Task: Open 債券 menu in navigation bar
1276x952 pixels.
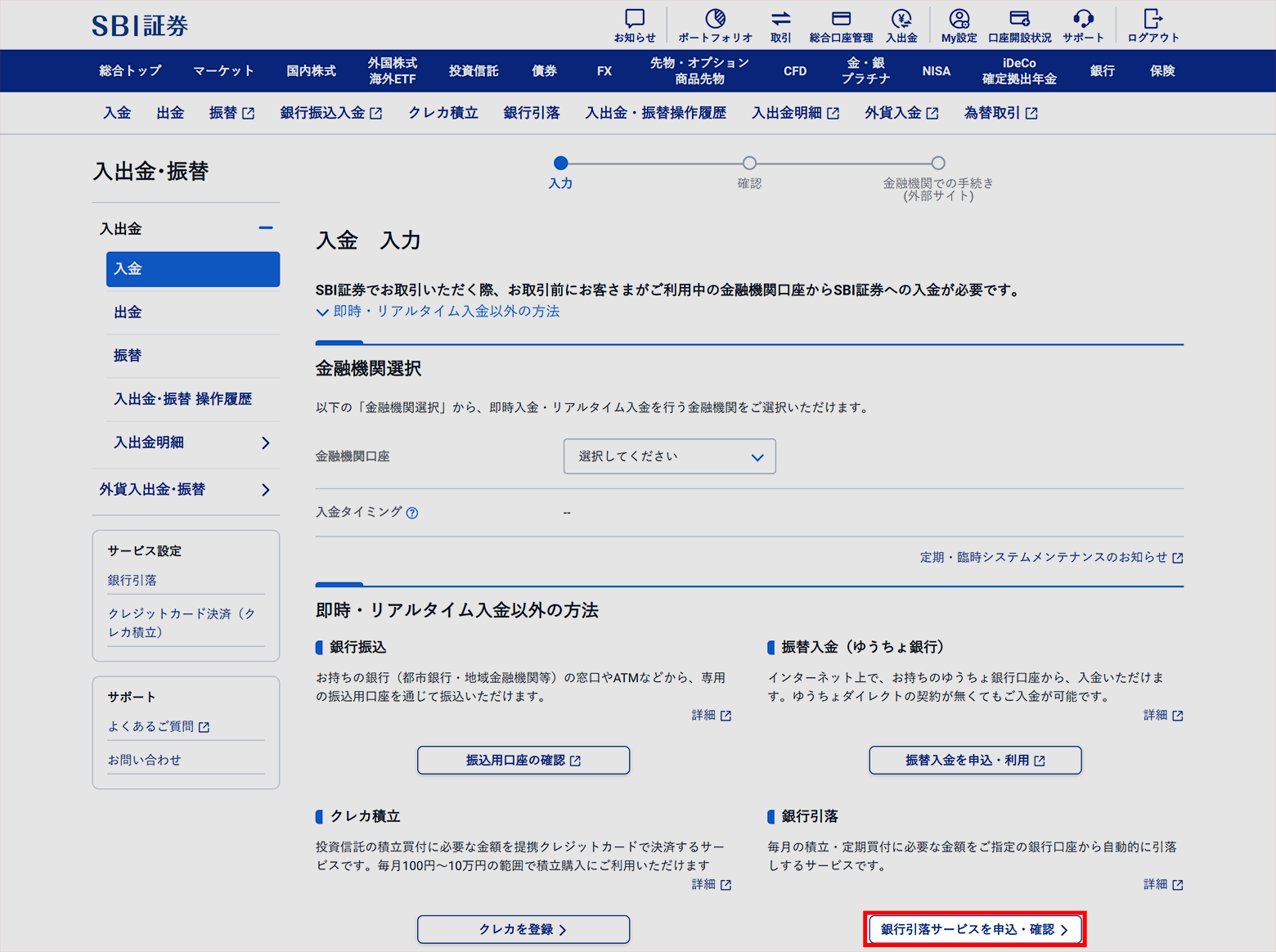Action: [544, 71]
